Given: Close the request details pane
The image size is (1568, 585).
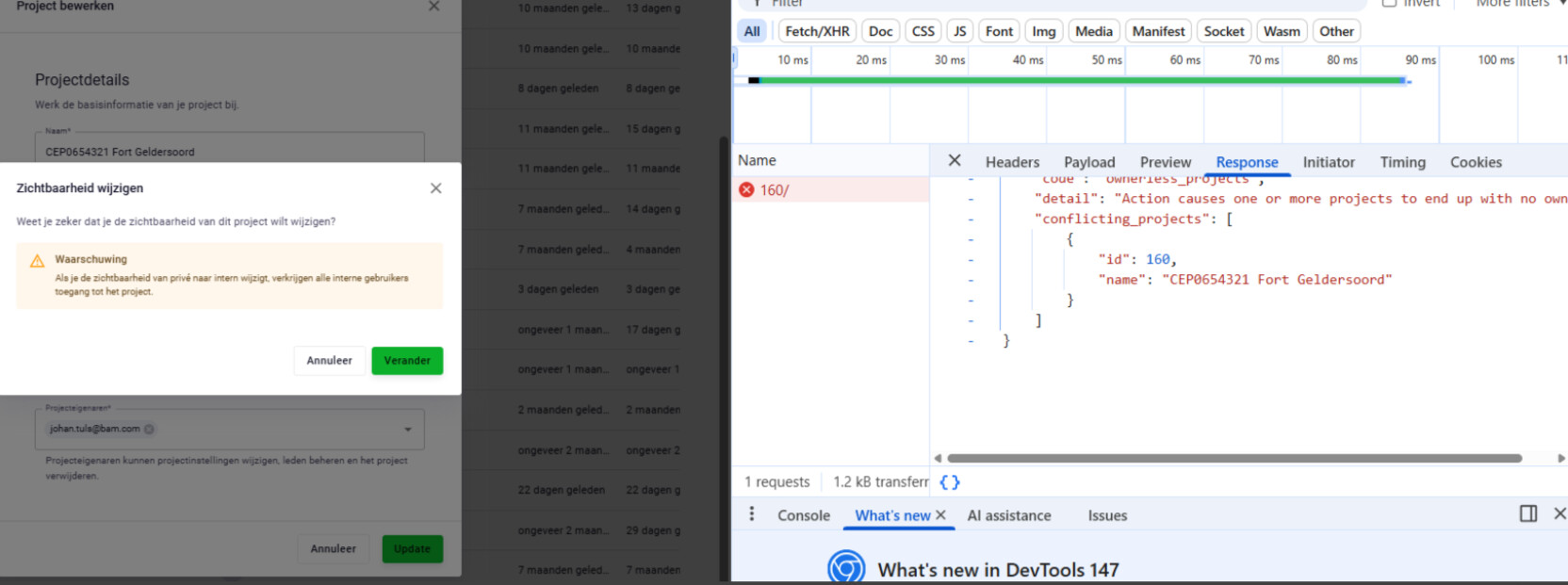Looking at the screenshot, I should (x=954, y=161).
